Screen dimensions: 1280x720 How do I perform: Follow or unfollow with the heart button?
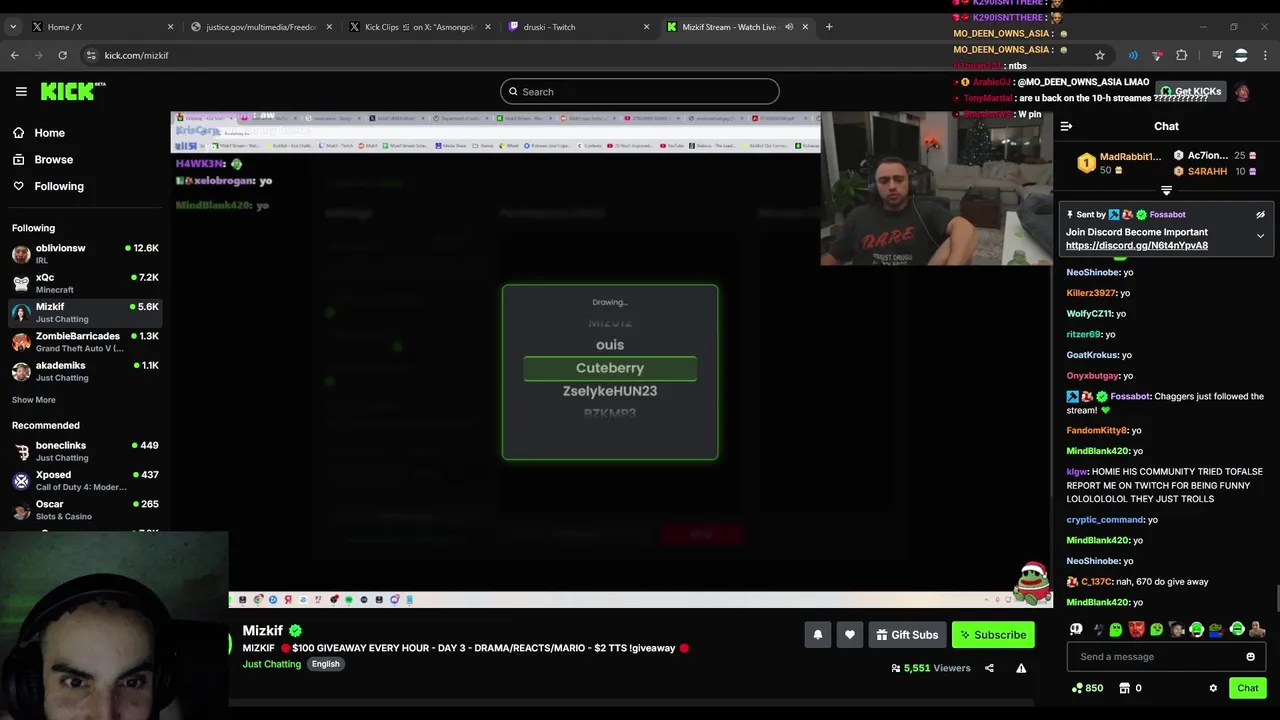[850, 635]
